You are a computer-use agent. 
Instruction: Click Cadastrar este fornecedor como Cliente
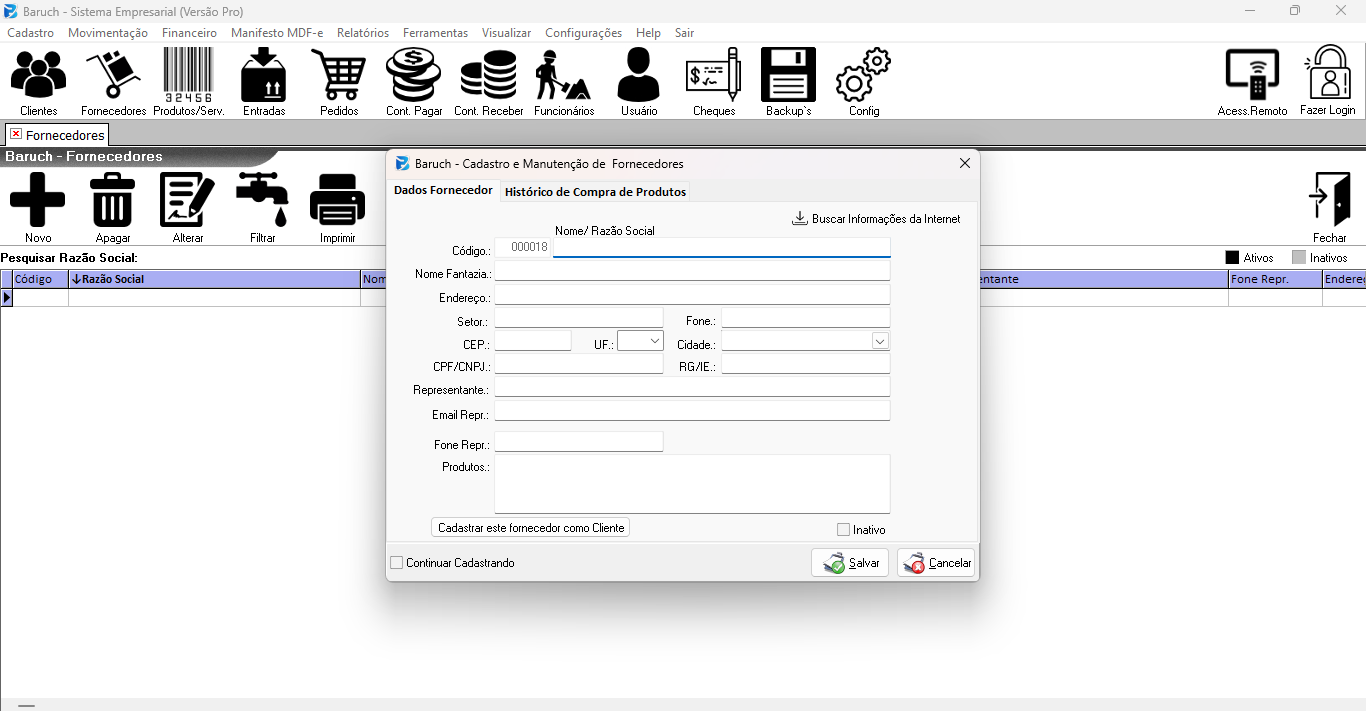(531, 528)
